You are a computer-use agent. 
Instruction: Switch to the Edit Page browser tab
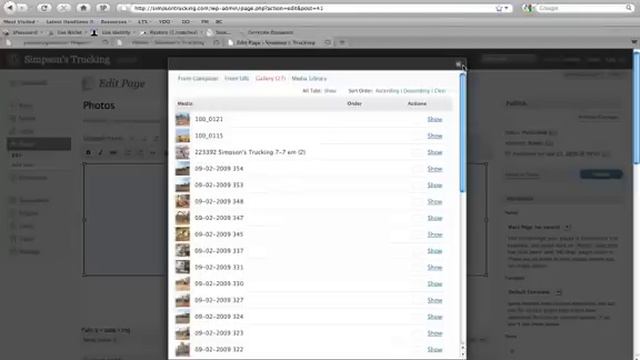(276, 42)
